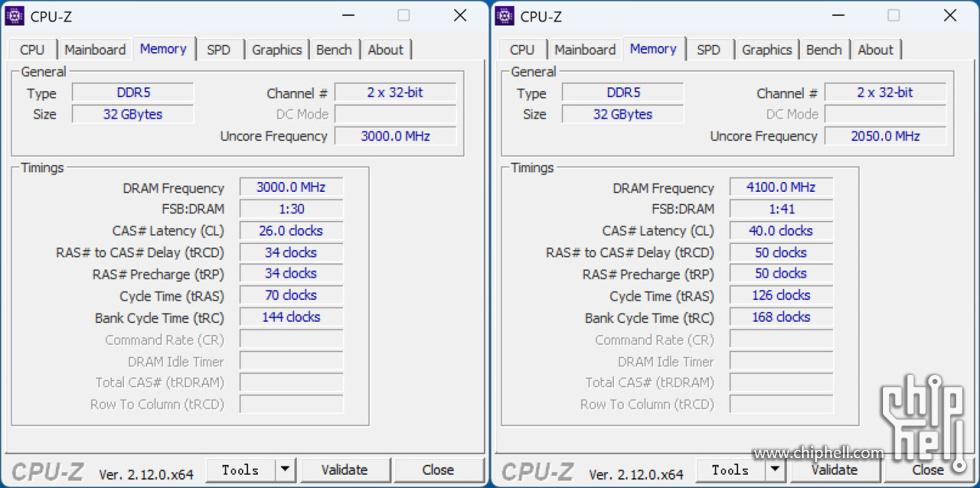Select Mainboard tab in right window

pyautogui.click(x=585, y=50)
